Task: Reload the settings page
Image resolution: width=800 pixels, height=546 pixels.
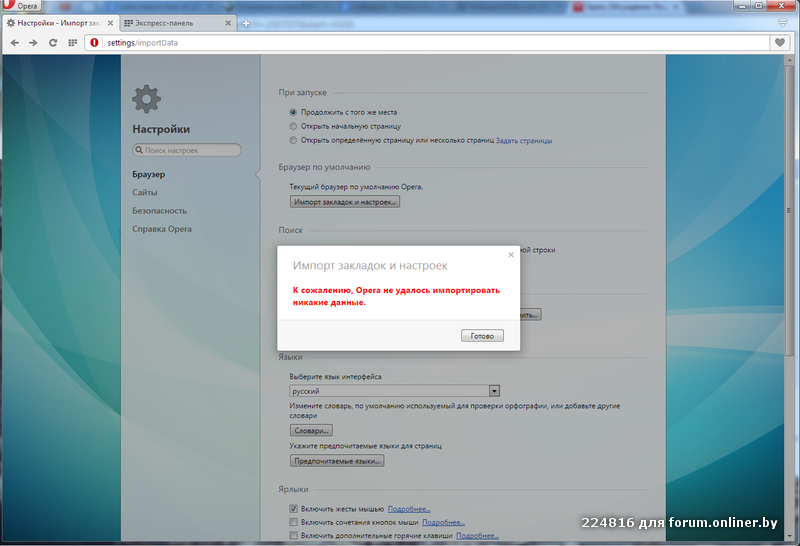Action: [x=53, y=43]
